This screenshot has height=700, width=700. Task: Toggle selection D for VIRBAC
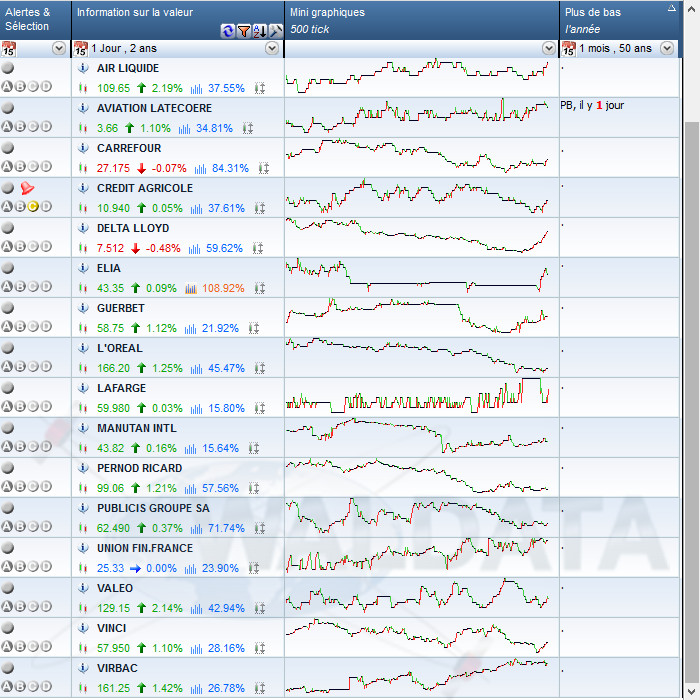point(46,686)
